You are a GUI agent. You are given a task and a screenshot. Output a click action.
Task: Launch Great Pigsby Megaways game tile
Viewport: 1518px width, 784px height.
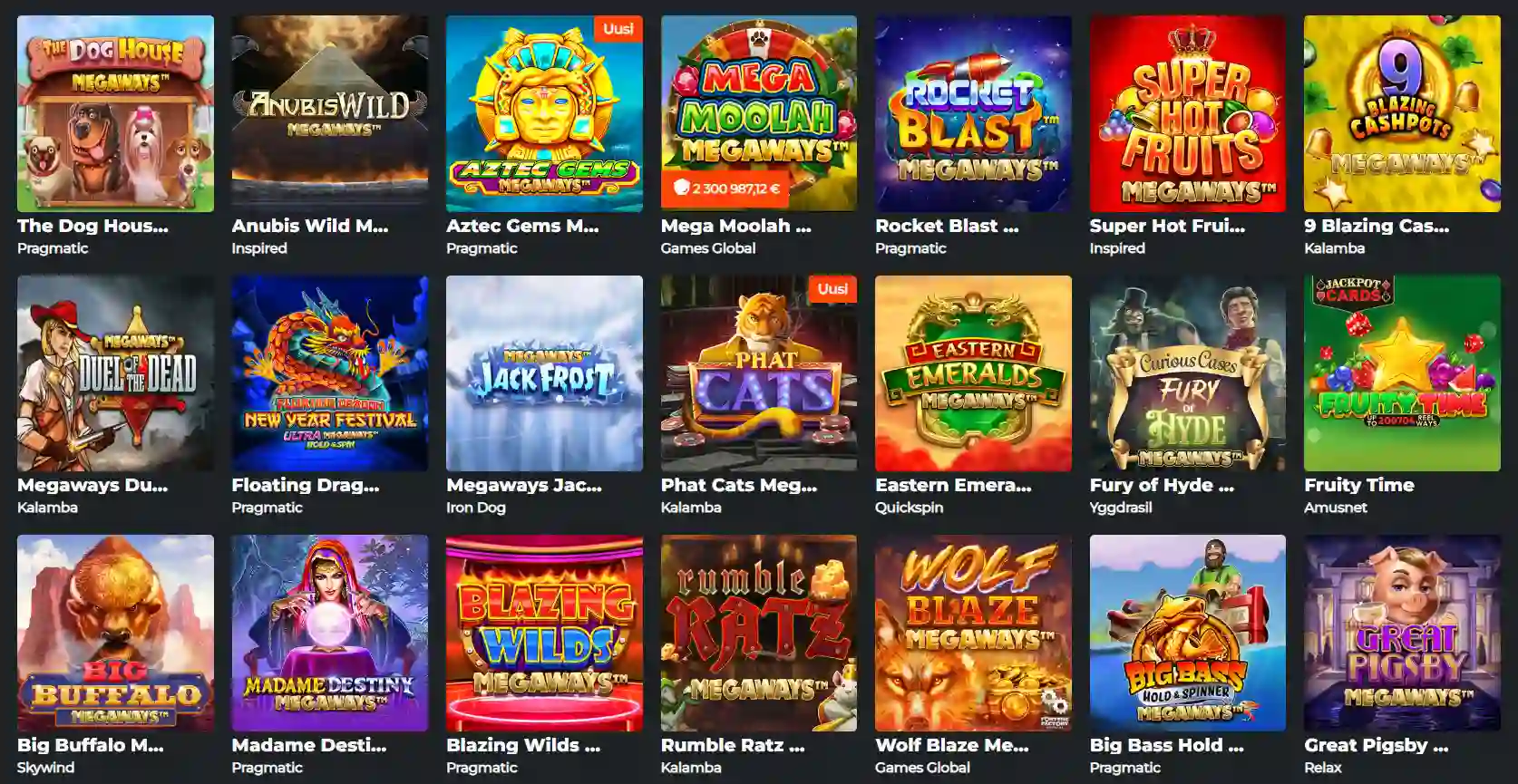tap(1402, 633)
